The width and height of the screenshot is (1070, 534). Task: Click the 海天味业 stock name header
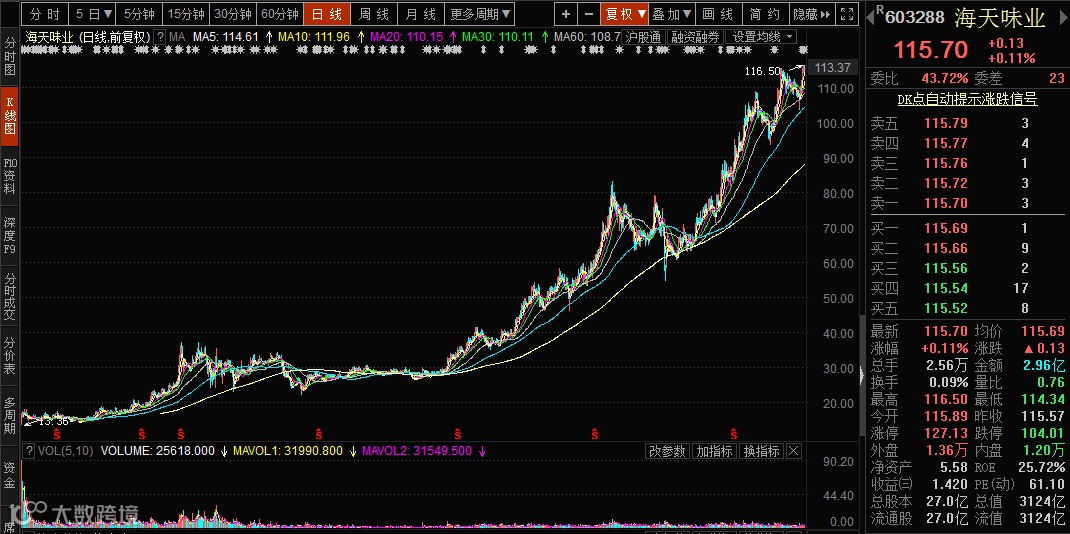[1000, 18]
